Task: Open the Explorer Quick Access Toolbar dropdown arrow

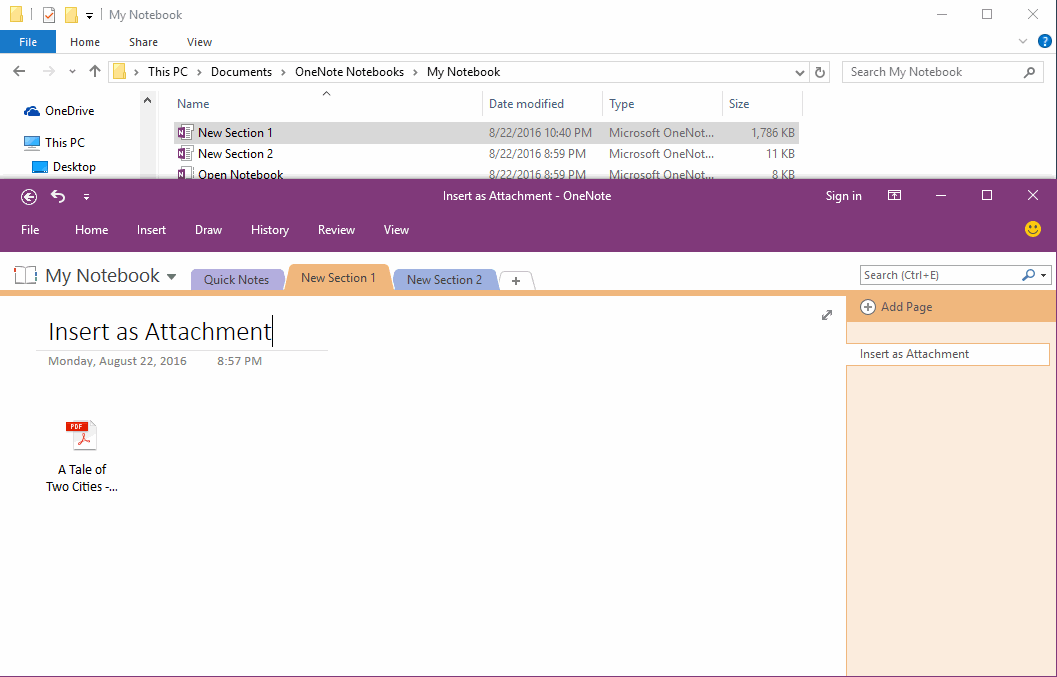Action: coord(90,16)
